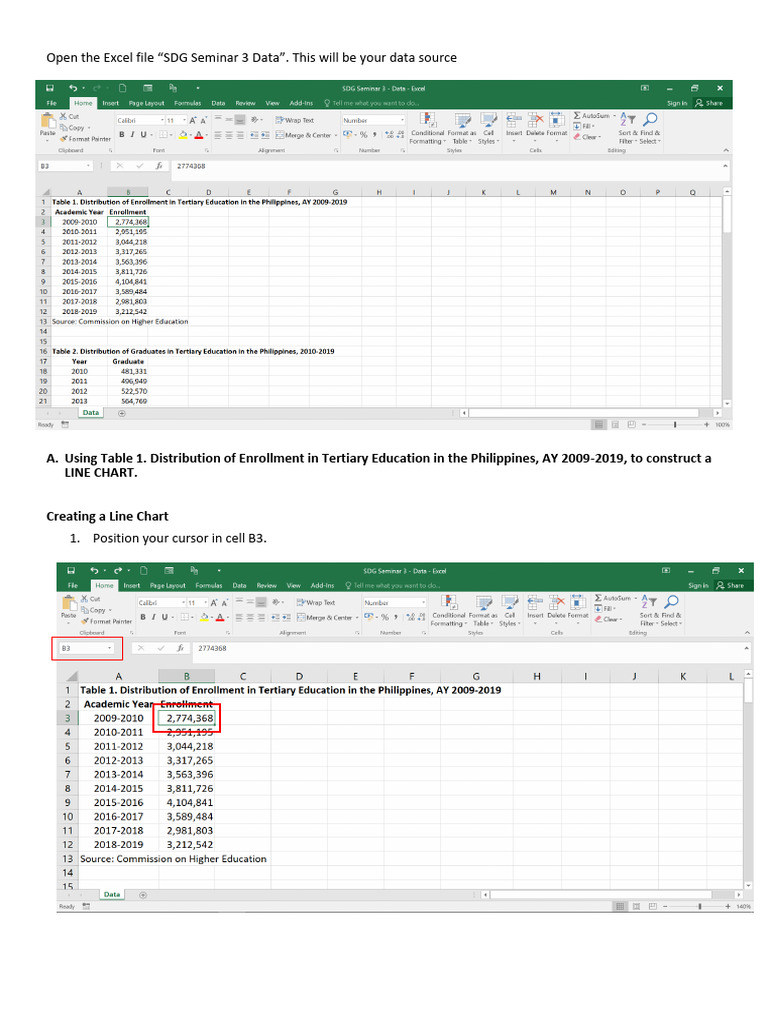Toggle Italic in the upper Excel window's Font group
The width and height of the screenshot is (768, 1024).
click(x=131, y=135)
